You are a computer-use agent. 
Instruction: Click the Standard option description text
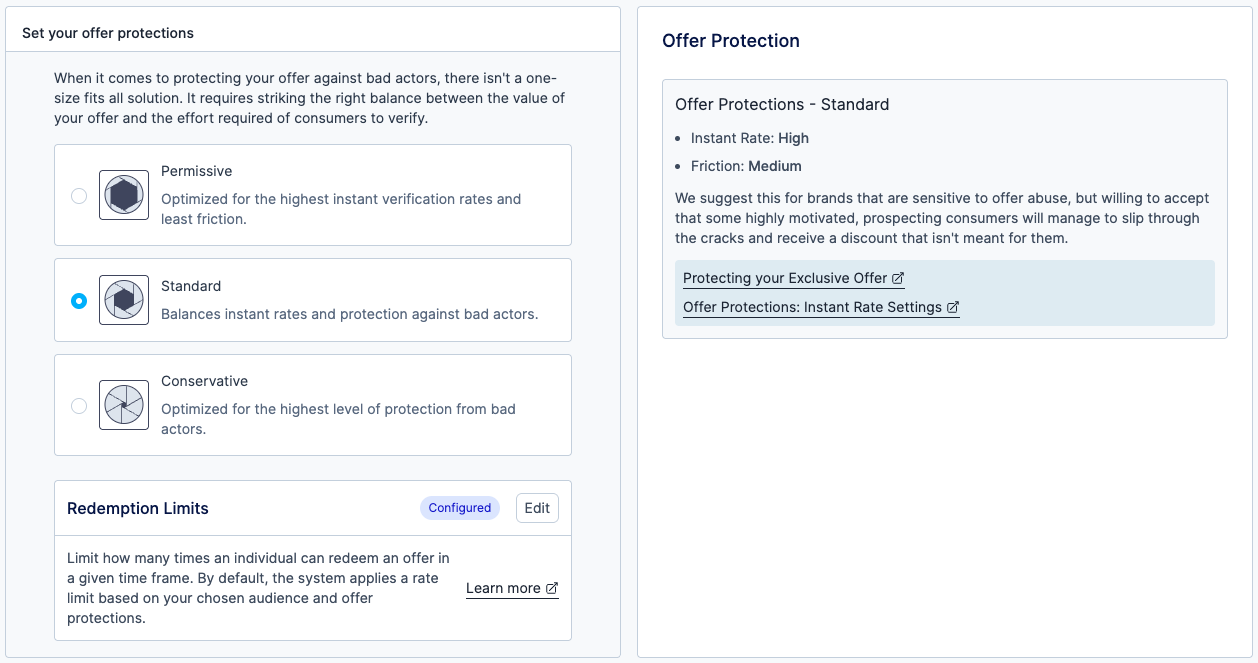pyautogui.click(x=349, y=314)
